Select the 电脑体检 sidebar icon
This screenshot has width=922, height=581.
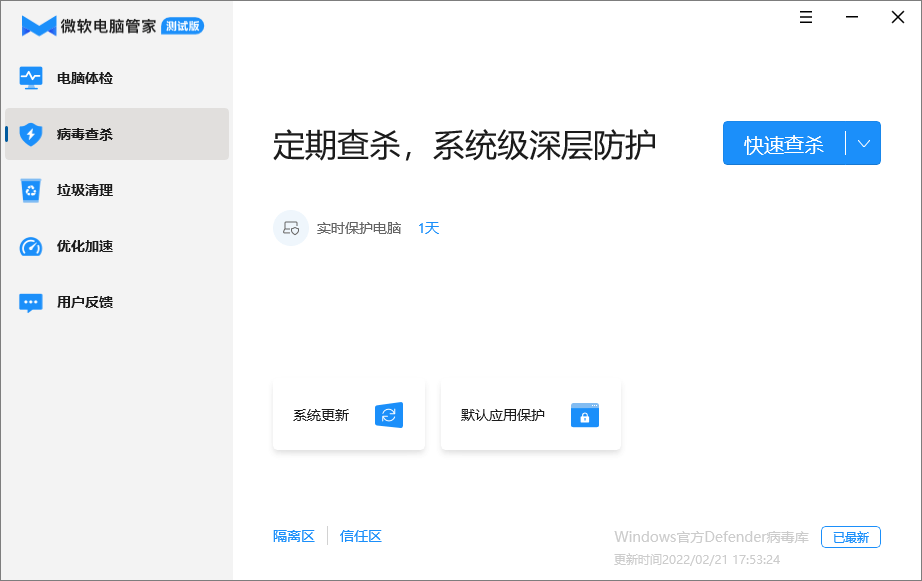[x=32, y=77]
